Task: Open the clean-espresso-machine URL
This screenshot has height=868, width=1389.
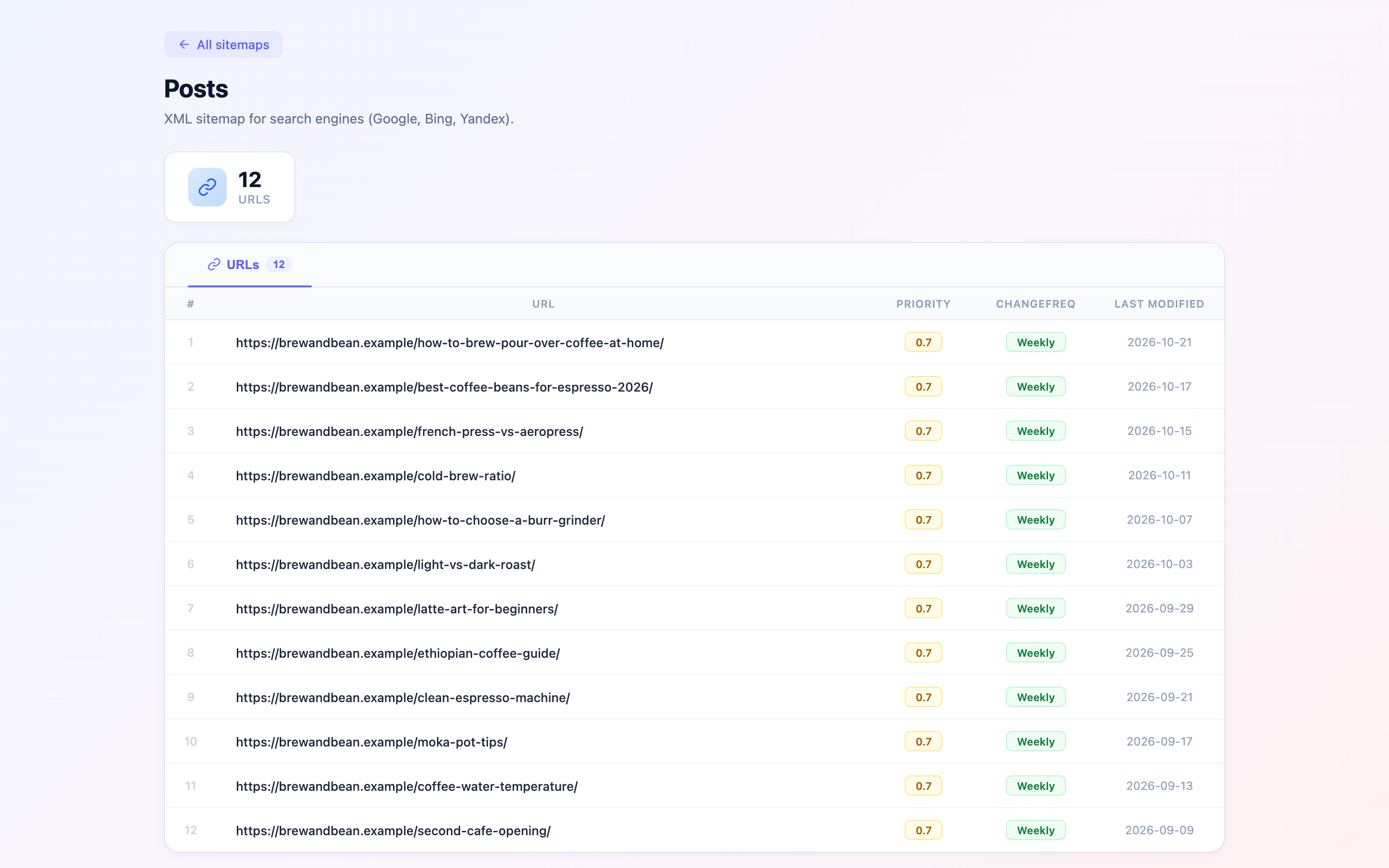Action: pos(402,697)
